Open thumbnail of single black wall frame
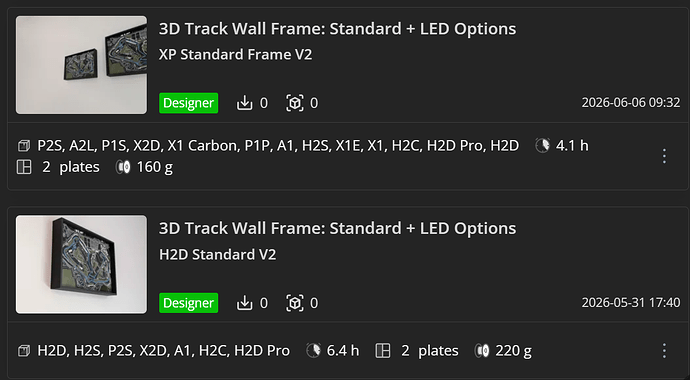The image size is (690, 380). 81,264
